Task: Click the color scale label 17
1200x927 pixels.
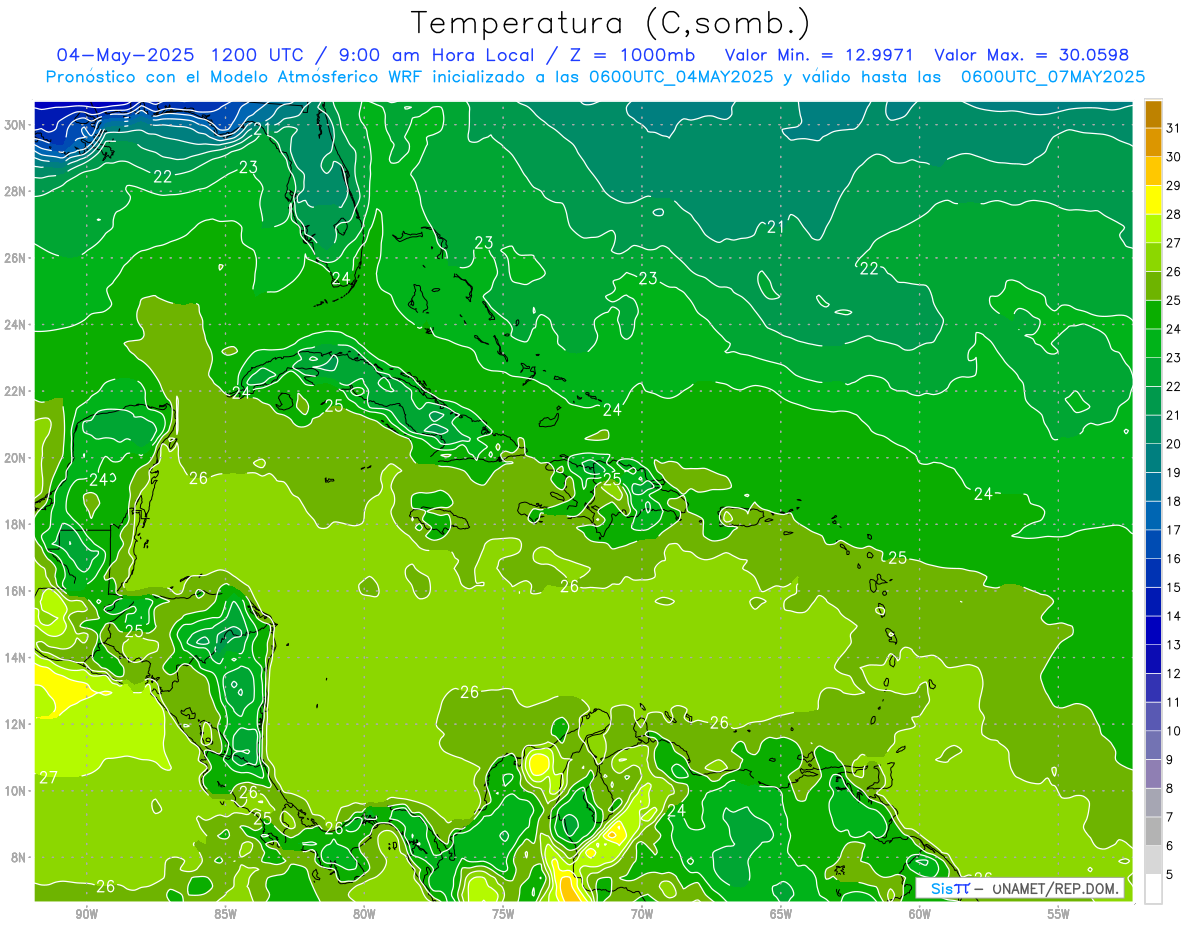Action: pyautogui.click(x=1174, y=530)
